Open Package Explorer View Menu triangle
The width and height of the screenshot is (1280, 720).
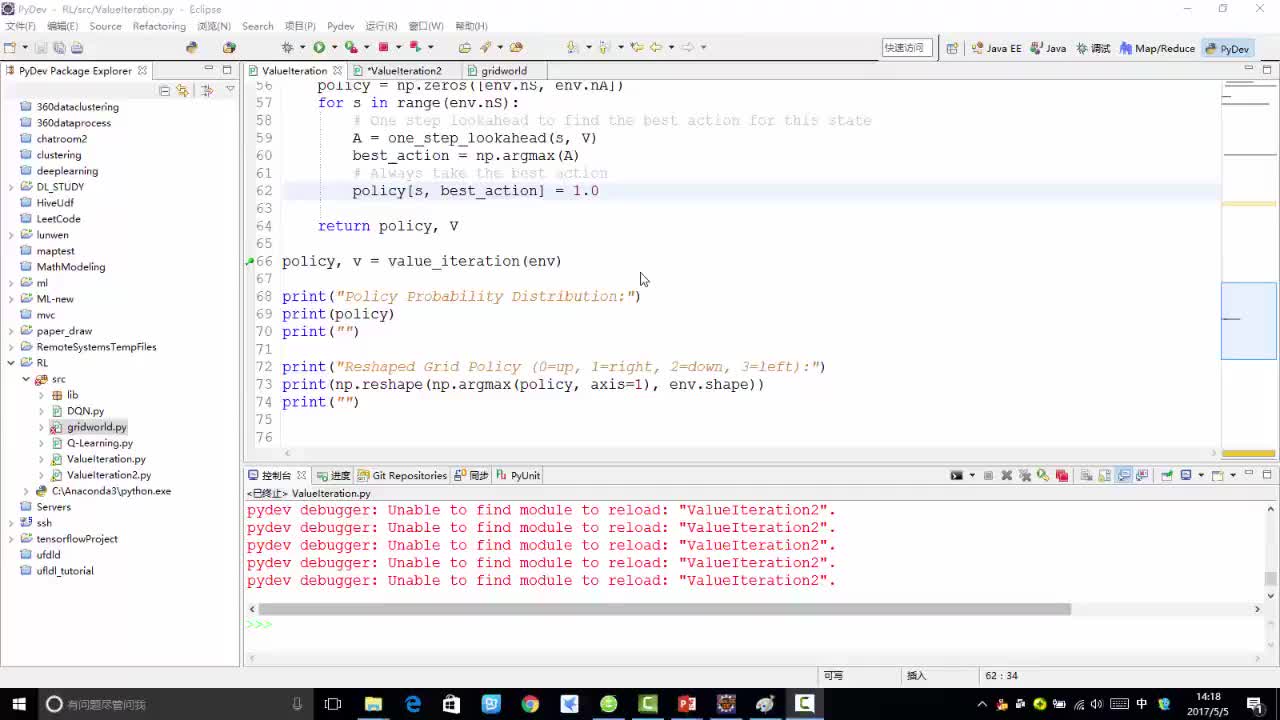click(230, 90)
